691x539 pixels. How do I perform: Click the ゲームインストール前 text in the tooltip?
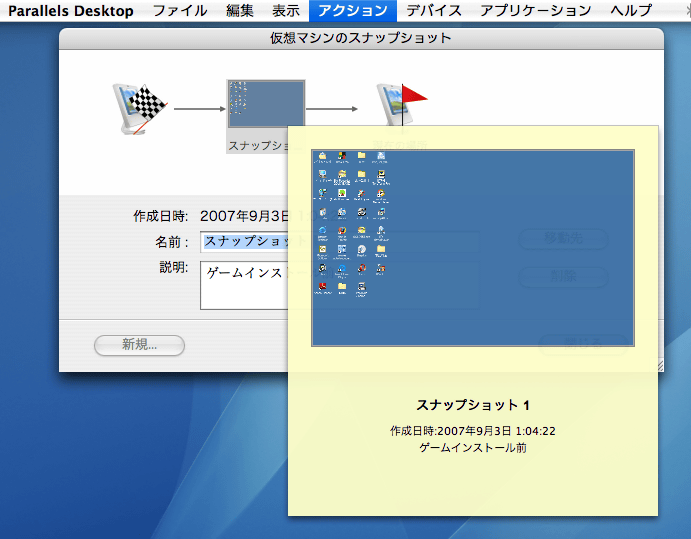pyautogui.click(x=473, y=448)
